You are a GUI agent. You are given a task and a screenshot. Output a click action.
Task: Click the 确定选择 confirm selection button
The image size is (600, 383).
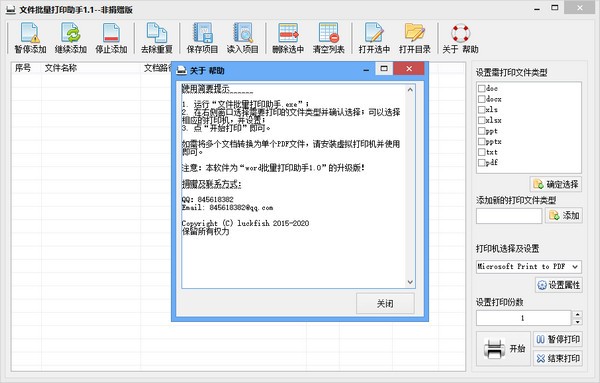coord(556,184)
